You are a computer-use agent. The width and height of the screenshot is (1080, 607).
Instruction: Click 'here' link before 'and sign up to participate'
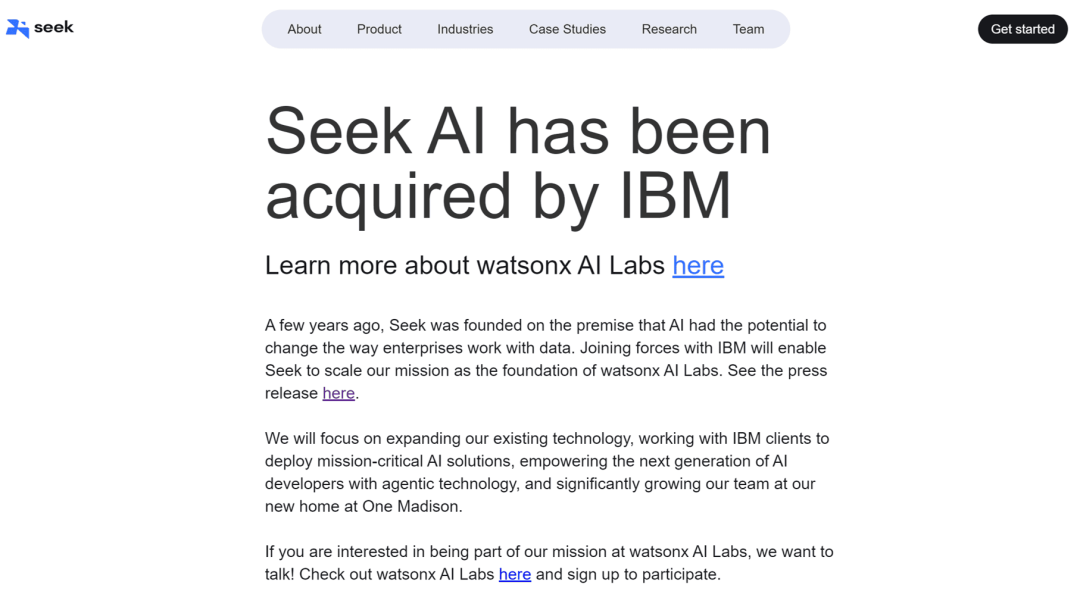click(x=515, y=575)
